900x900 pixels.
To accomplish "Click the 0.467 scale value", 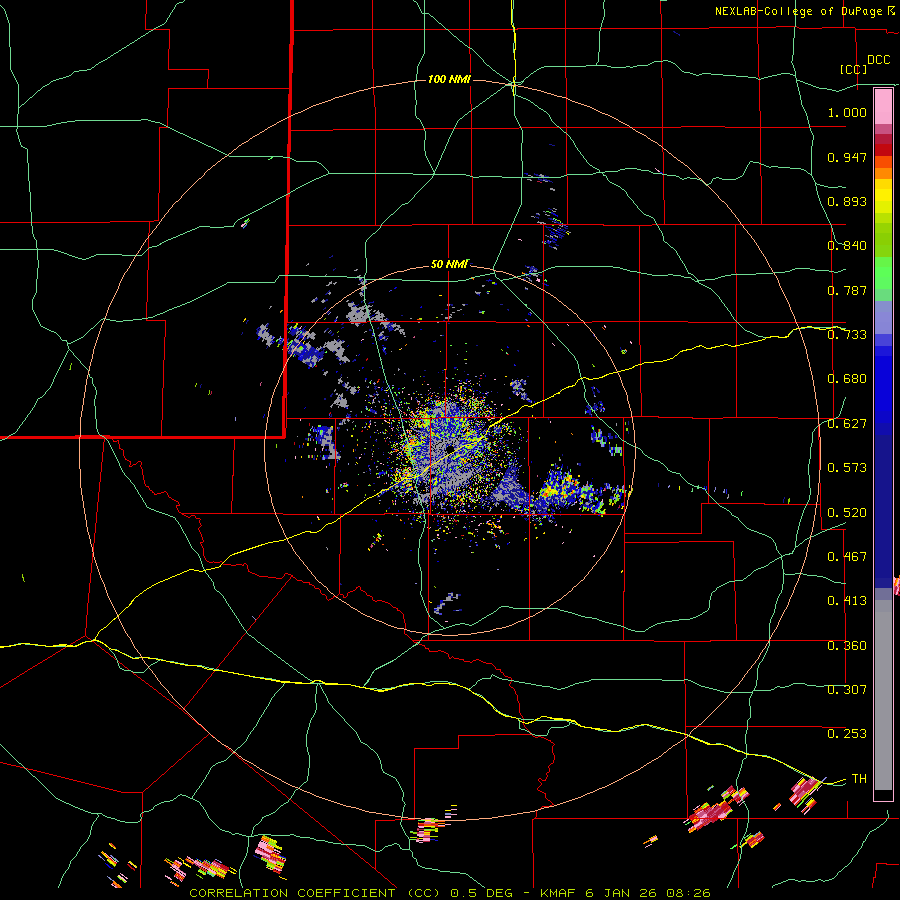I will 847,557.
